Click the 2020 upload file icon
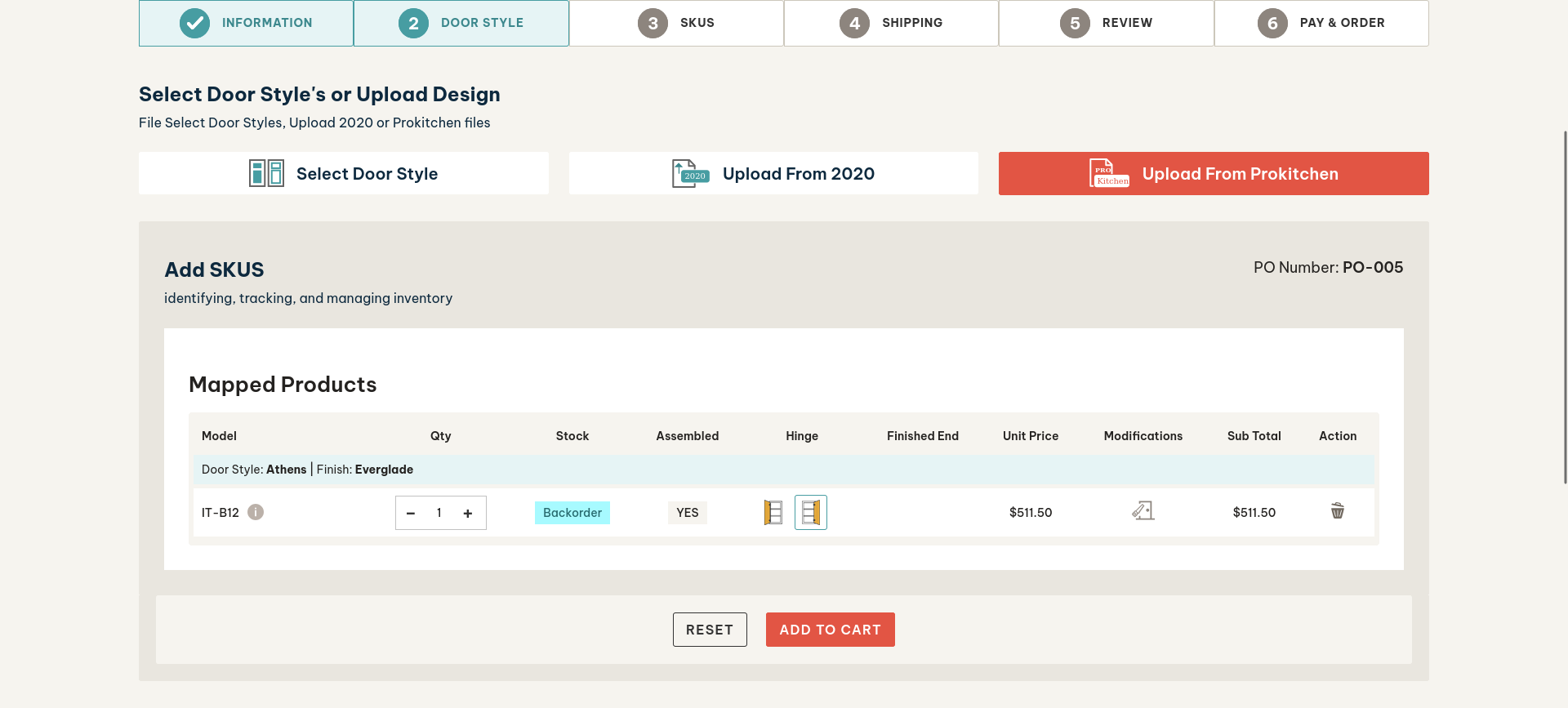 (x=689, y=173)
